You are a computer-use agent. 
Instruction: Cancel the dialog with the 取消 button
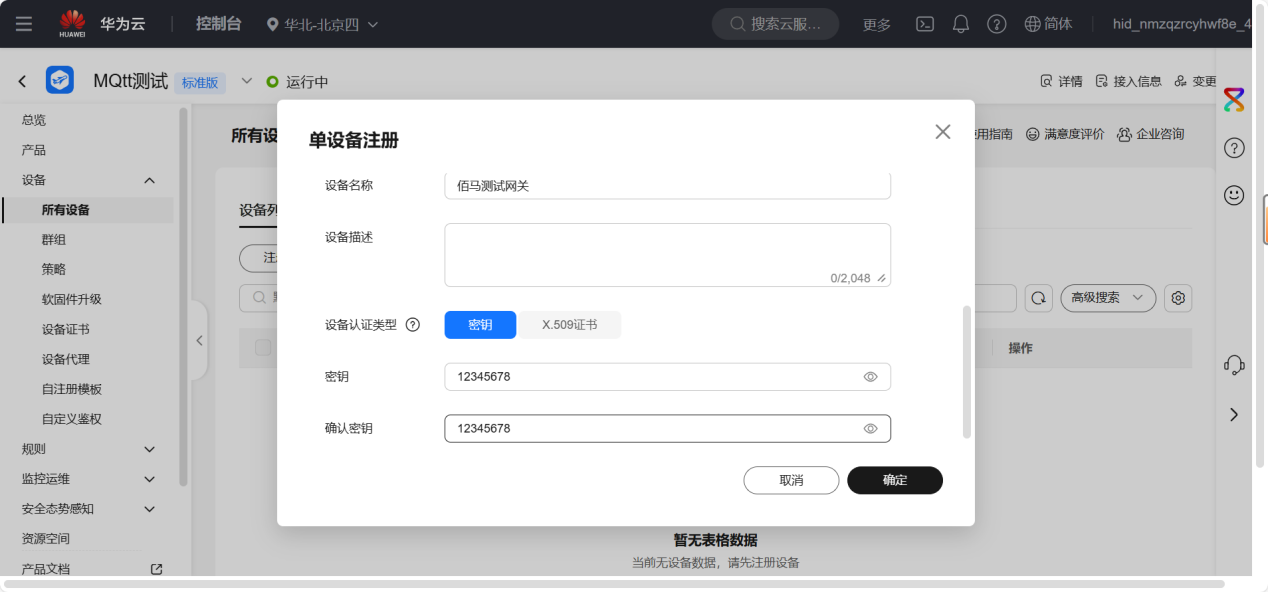(x=791, y=480)
